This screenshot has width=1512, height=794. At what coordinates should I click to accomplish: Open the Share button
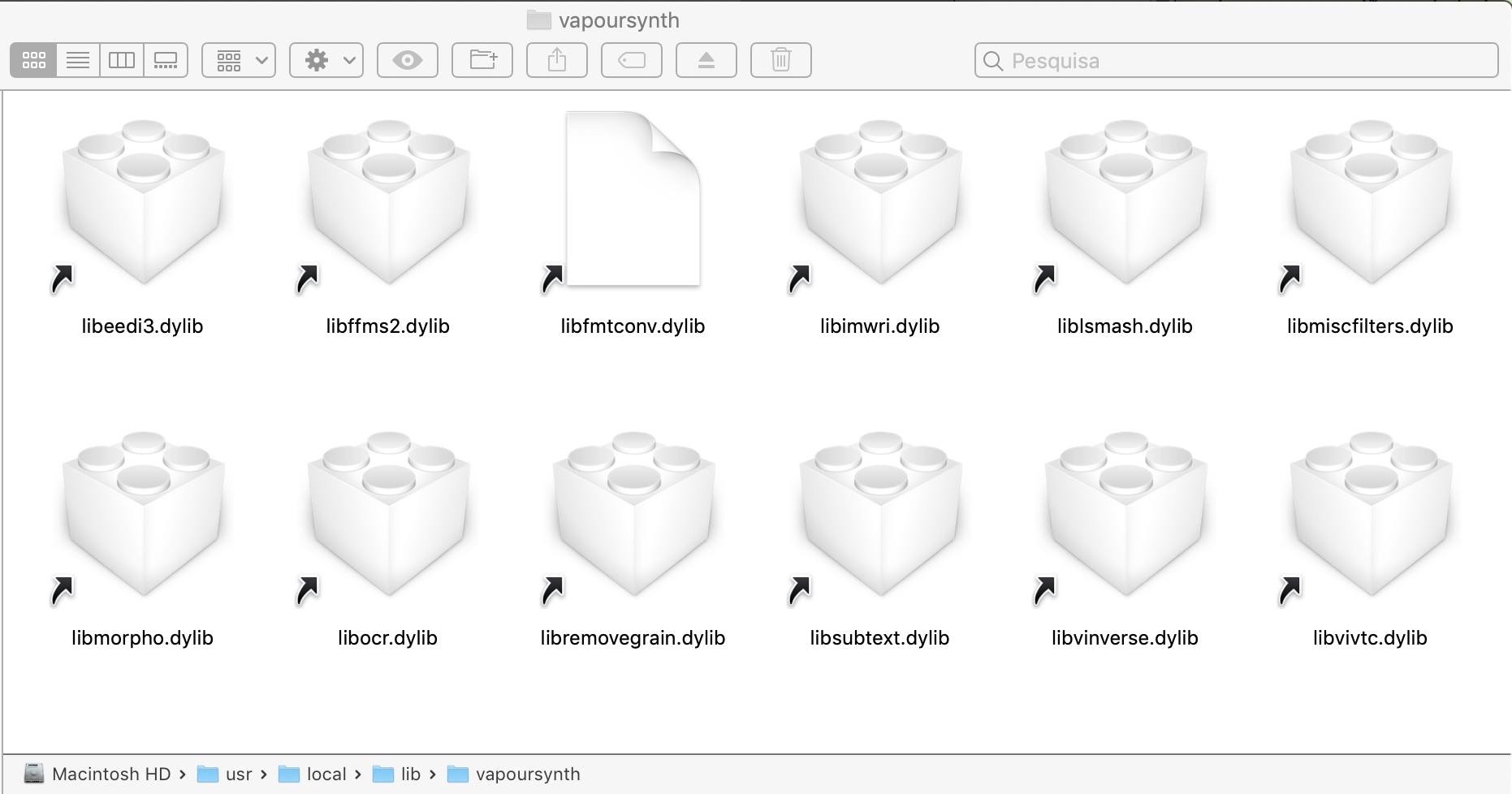click(557, 60)
